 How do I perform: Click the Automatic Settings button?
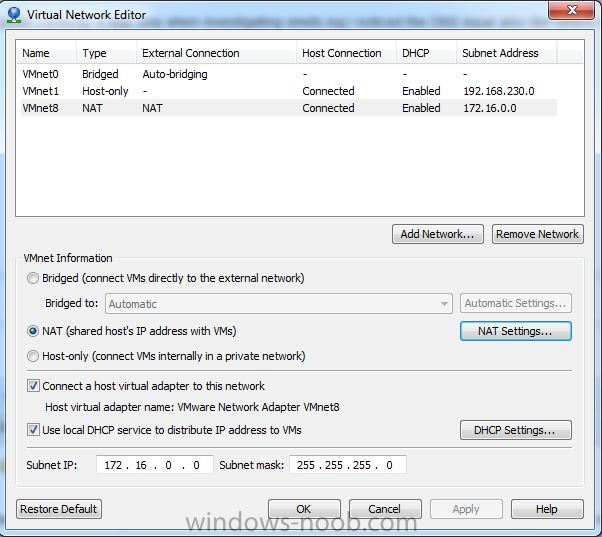tap(516, 303)
